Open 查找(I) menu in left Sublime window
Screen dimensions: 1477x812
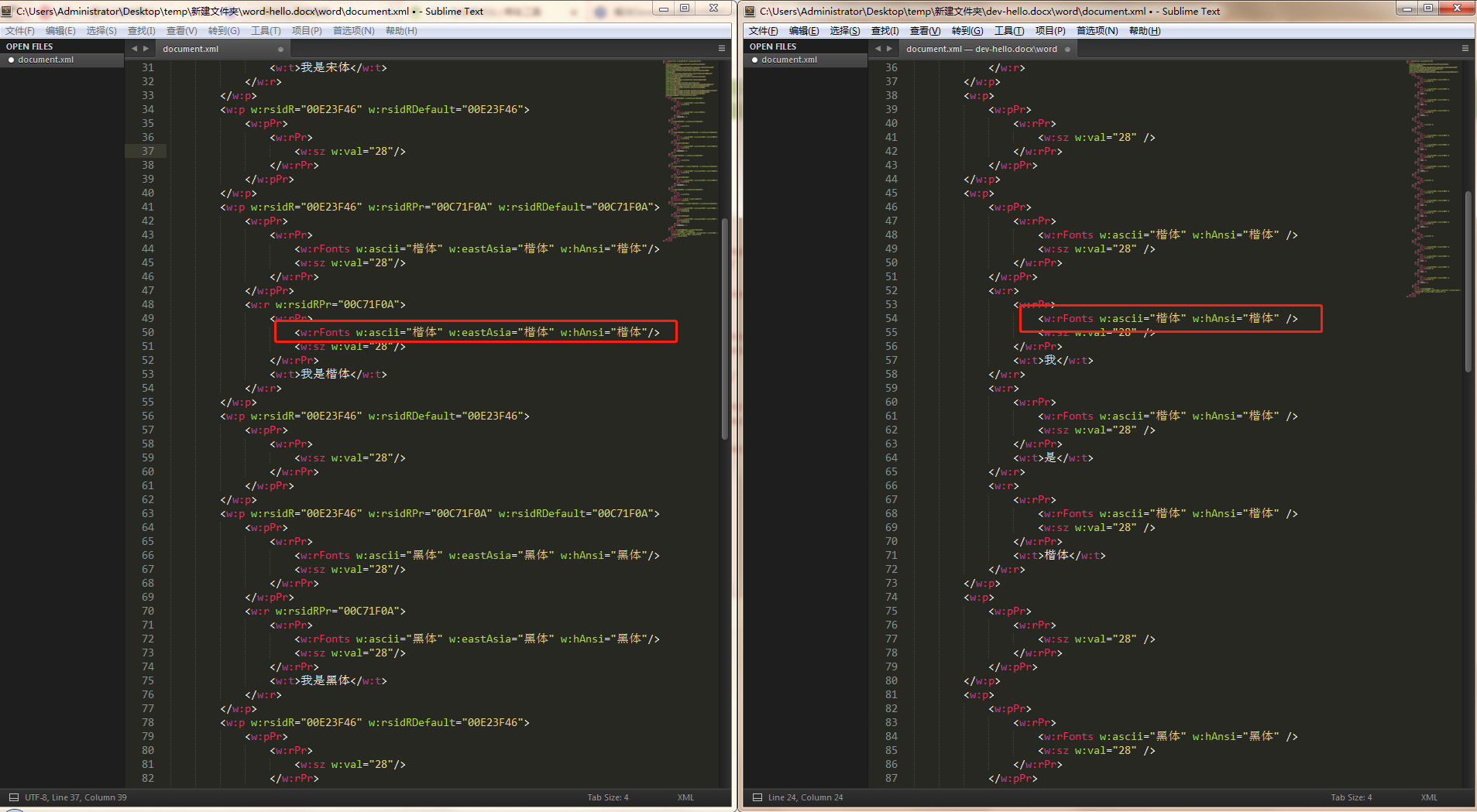pos(142,31)
